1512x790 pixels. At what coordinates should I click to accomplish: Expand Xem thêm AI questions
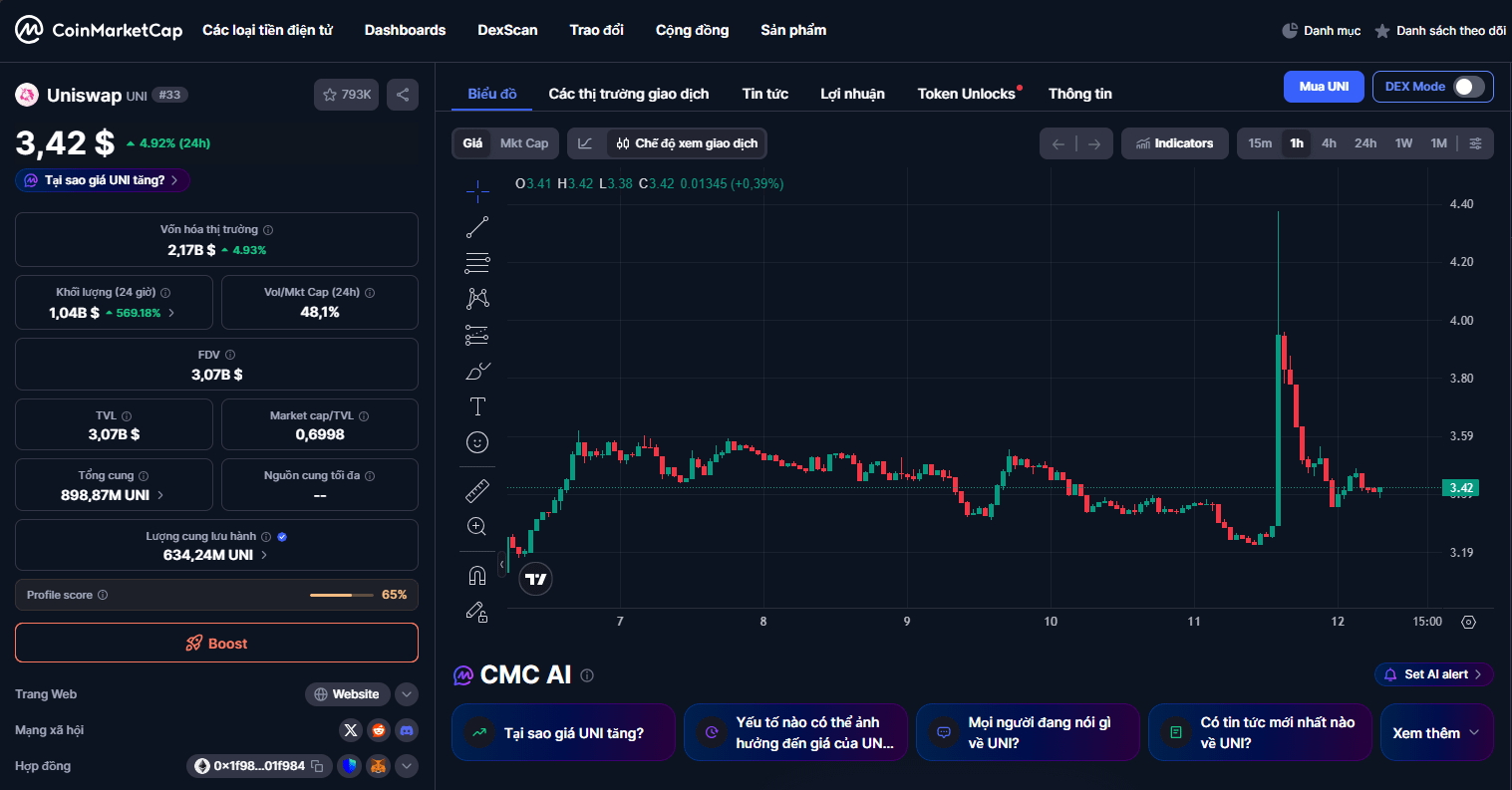click(1436, 733)
